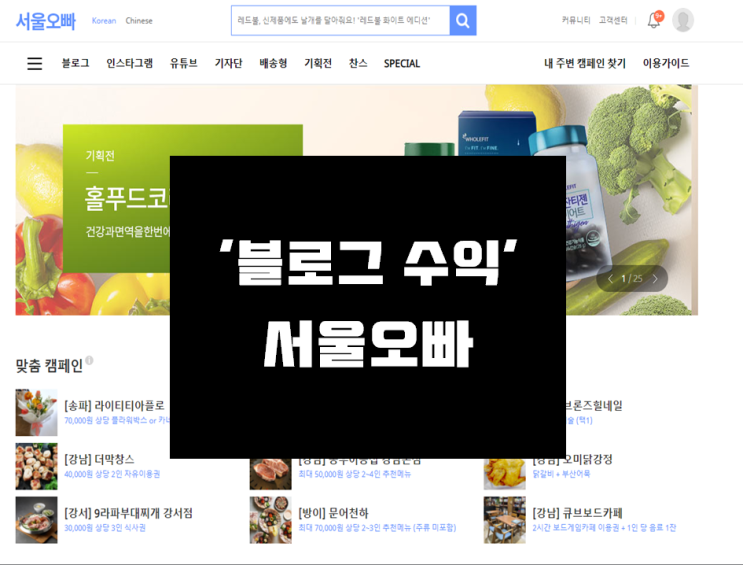
Task: Click the 1/25 slide counter
Action: click(632, 279)
